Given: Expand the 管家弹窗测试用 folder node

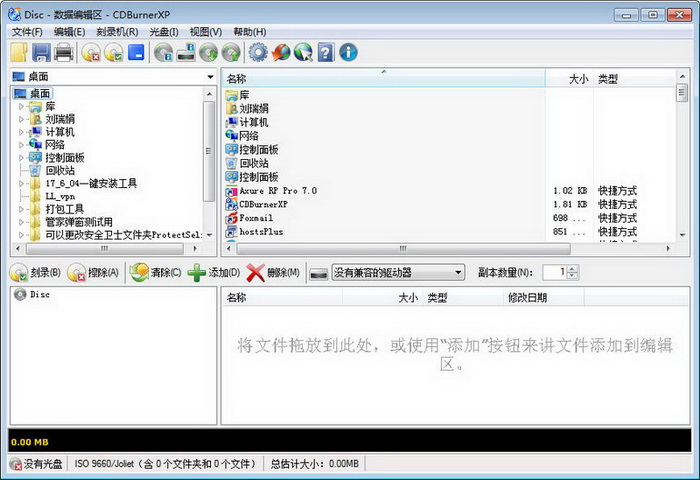Looking at the screenshot, I should tap(21, 222).
